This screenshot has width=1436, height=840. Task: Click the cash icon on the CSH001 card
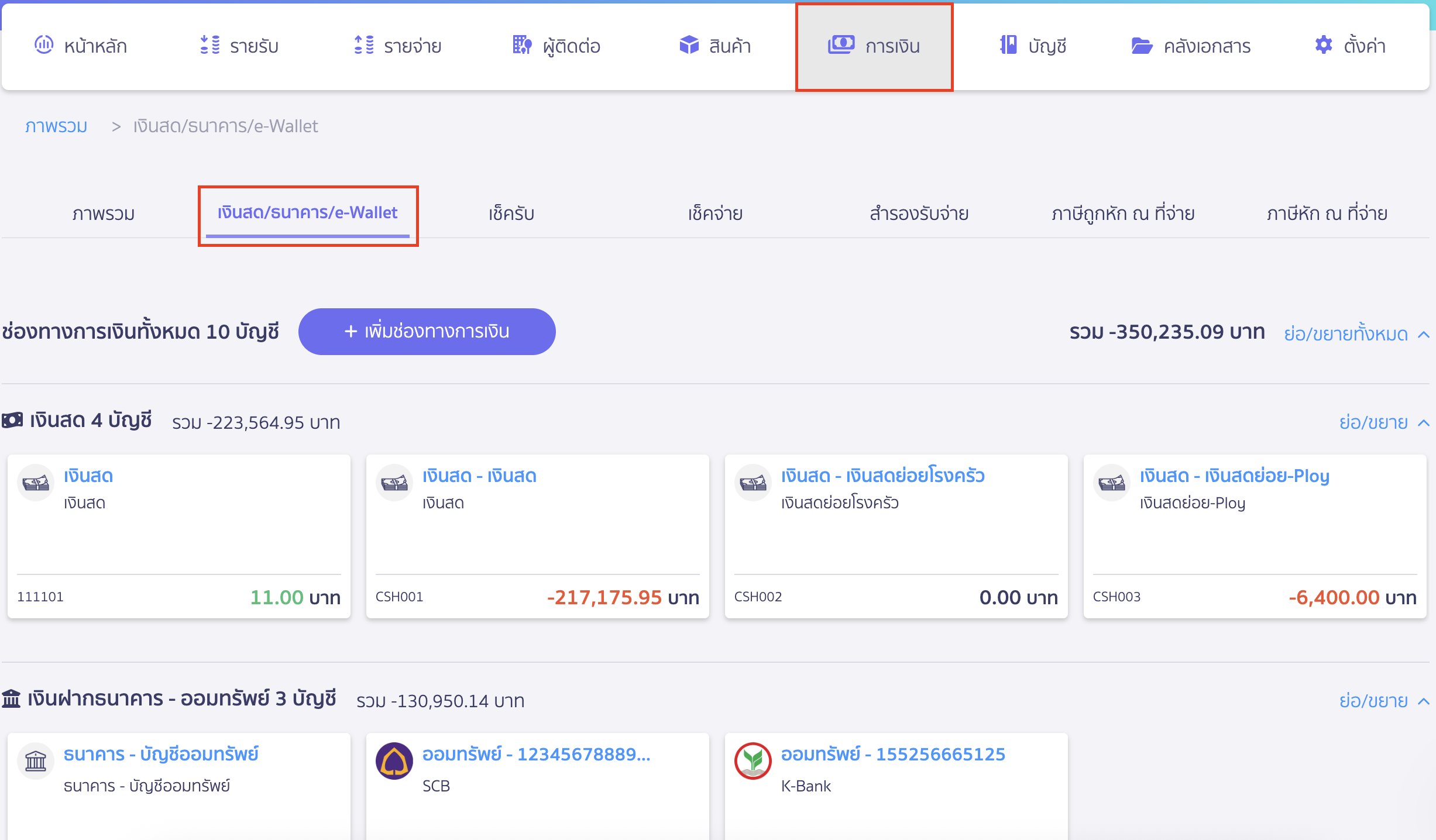pyautogui.click(x=394, y=483)
